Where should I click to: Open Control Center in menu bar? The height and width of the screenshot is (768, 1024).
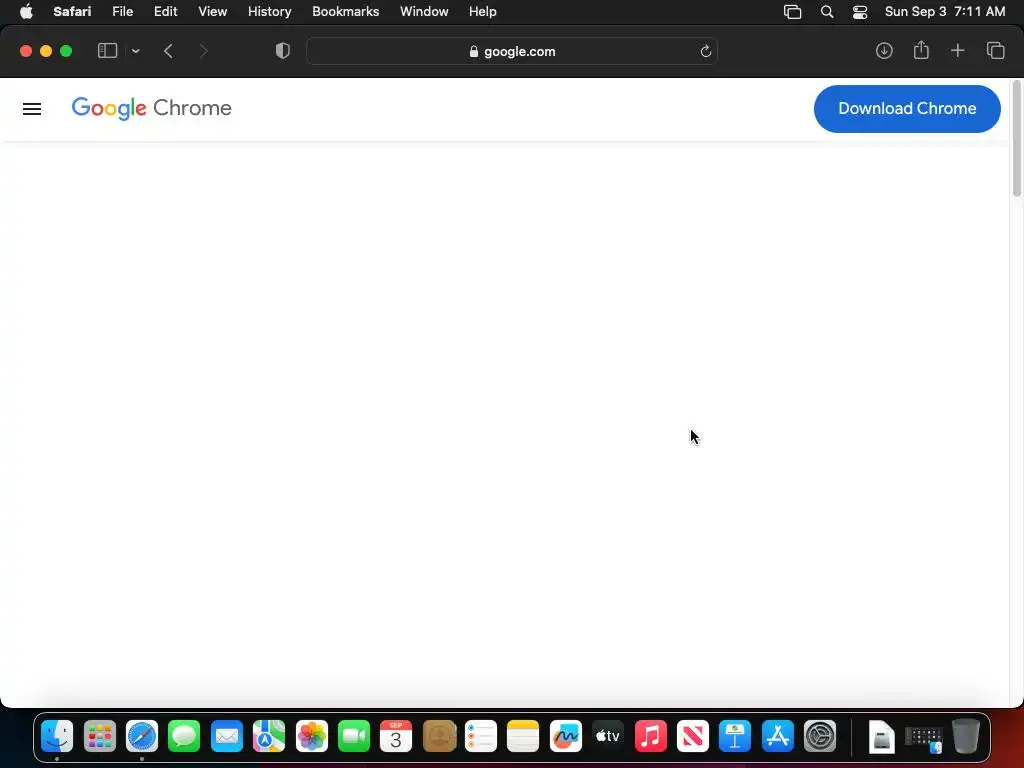[x=859, y=12]
